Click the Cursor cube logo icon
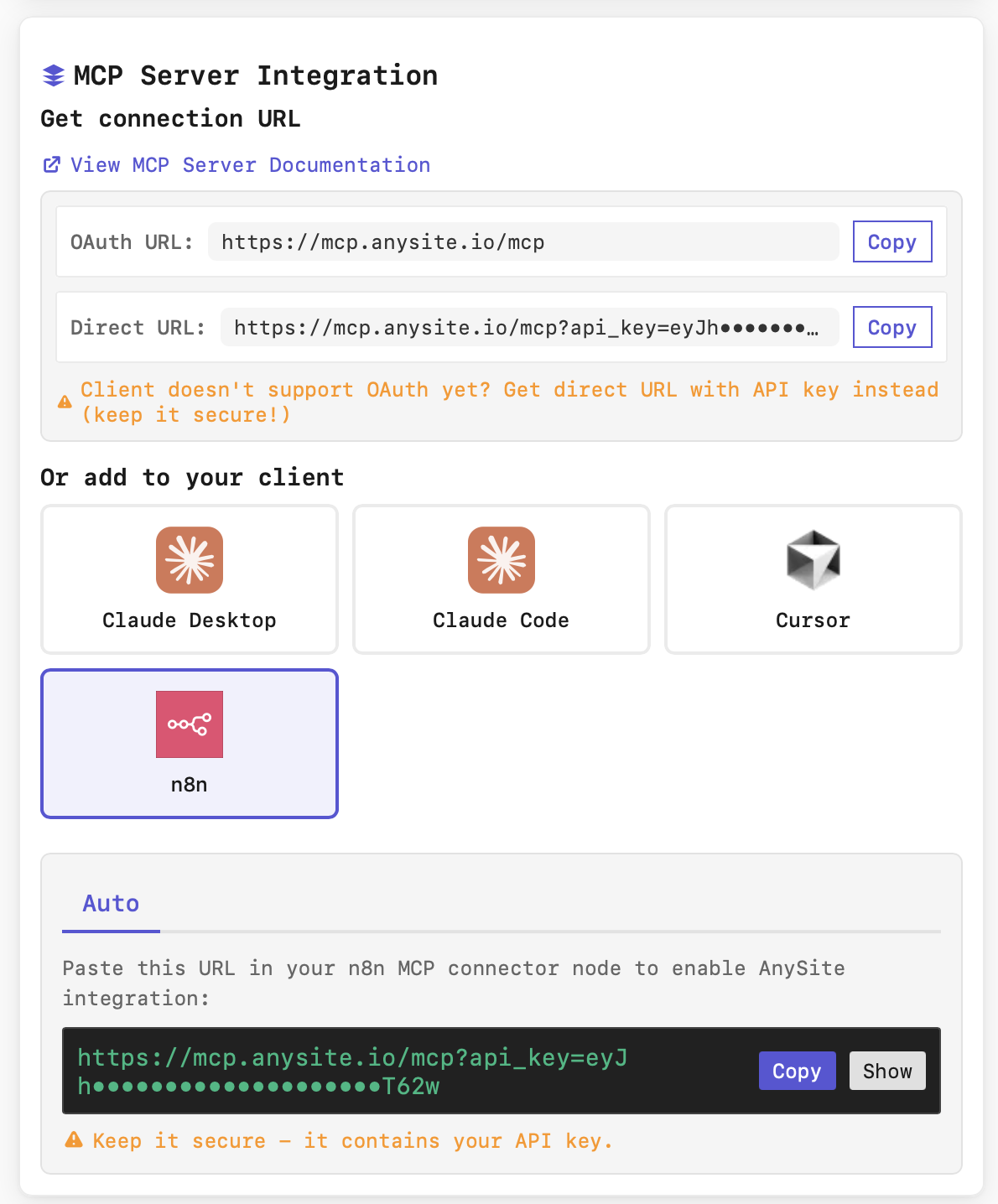Viewport: 998px width, 1204px height. [813, 559]
